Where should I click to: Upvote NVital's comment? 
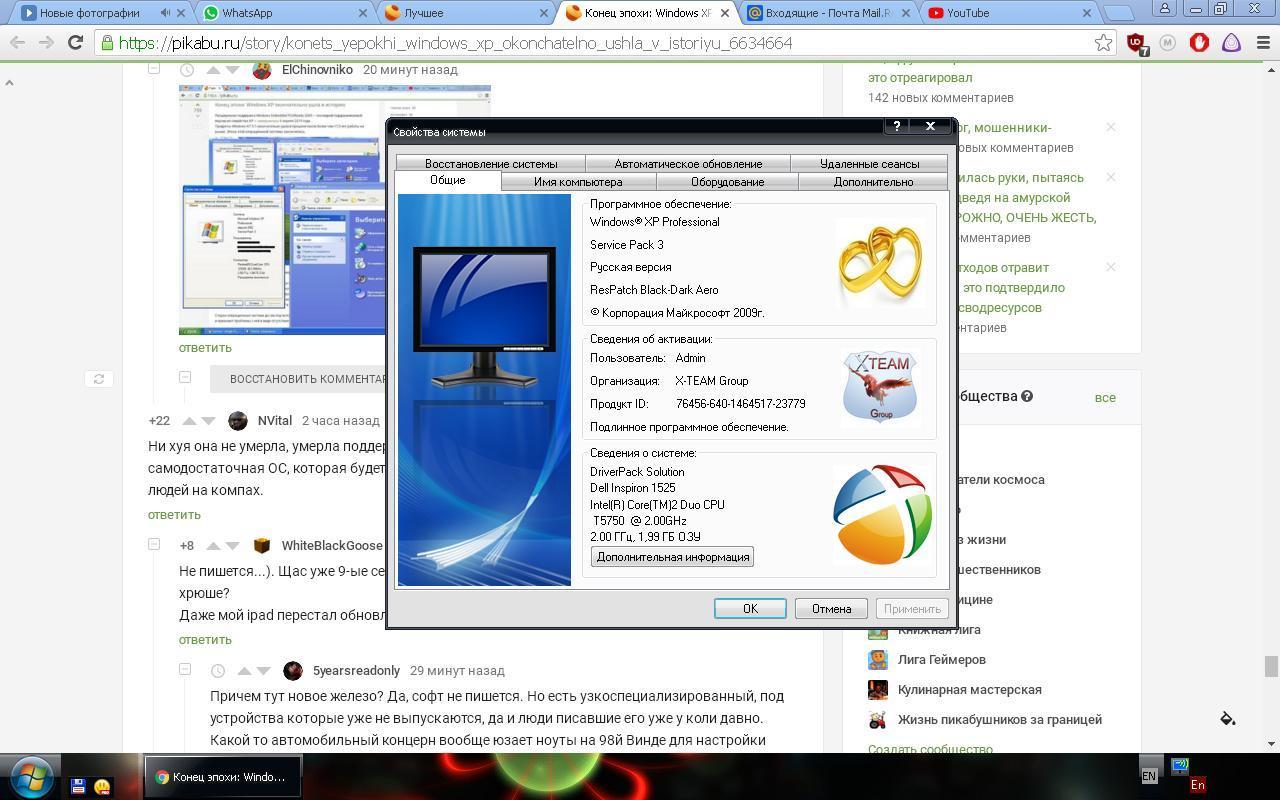189,421
